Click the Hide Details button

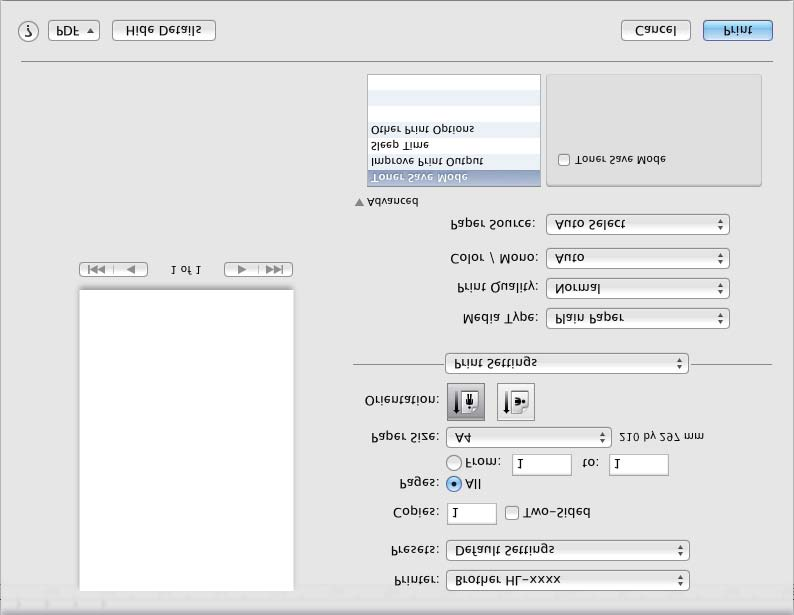164,30
